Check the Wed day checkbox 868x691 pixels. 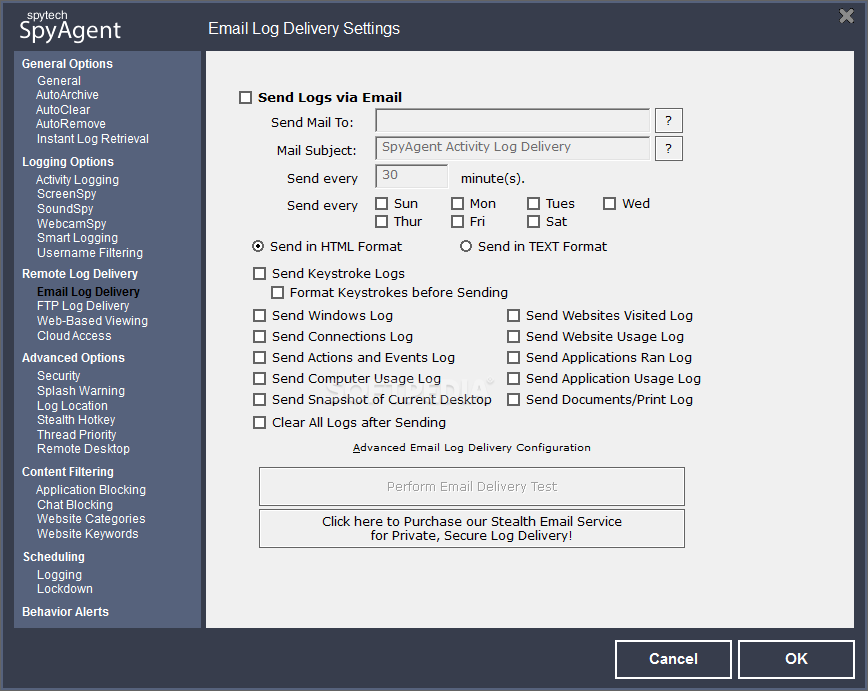pyautogui.click(x=609, y=204)
